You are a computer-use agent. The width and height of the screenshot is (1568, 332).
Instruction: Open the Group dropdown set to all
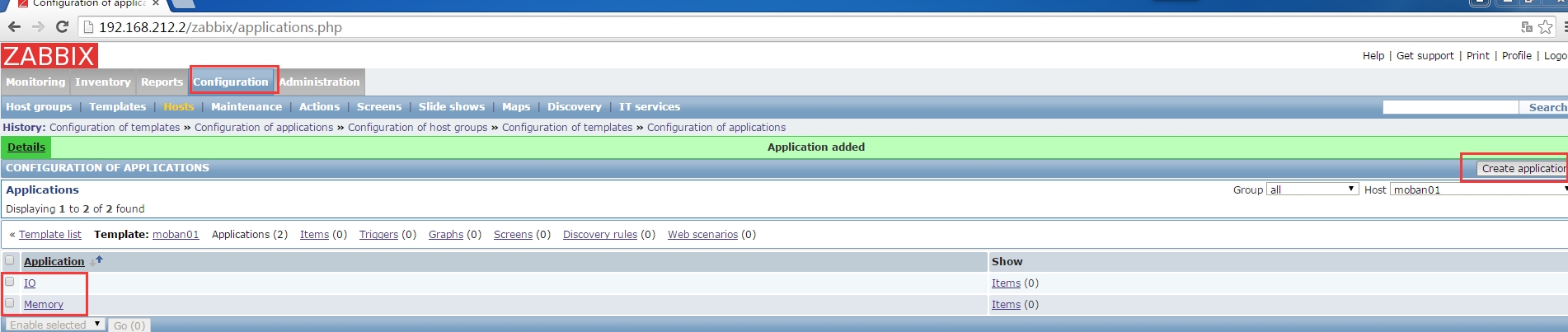point(1312,189)
